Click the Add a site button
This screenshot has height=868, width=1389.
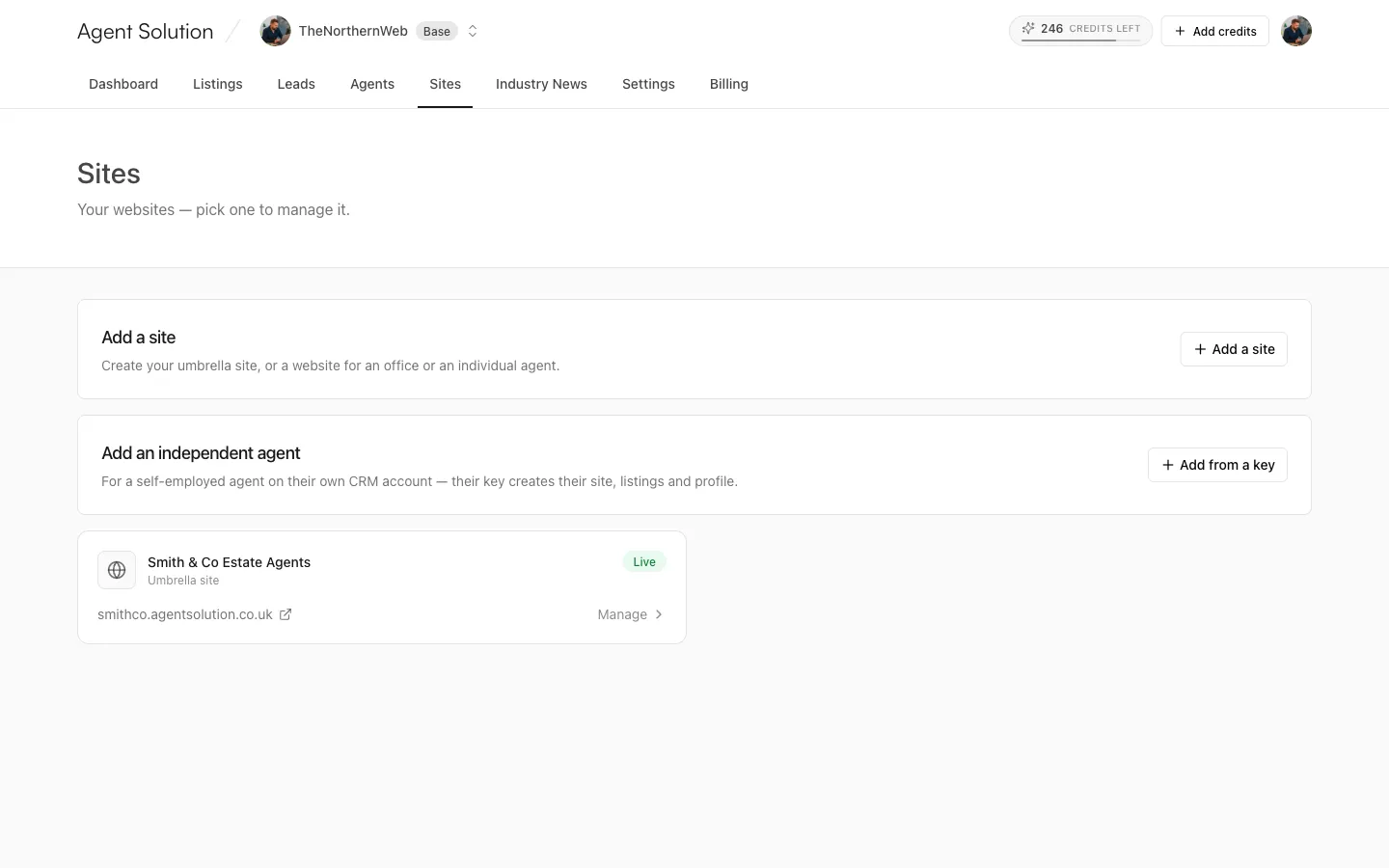point(1234,349)
